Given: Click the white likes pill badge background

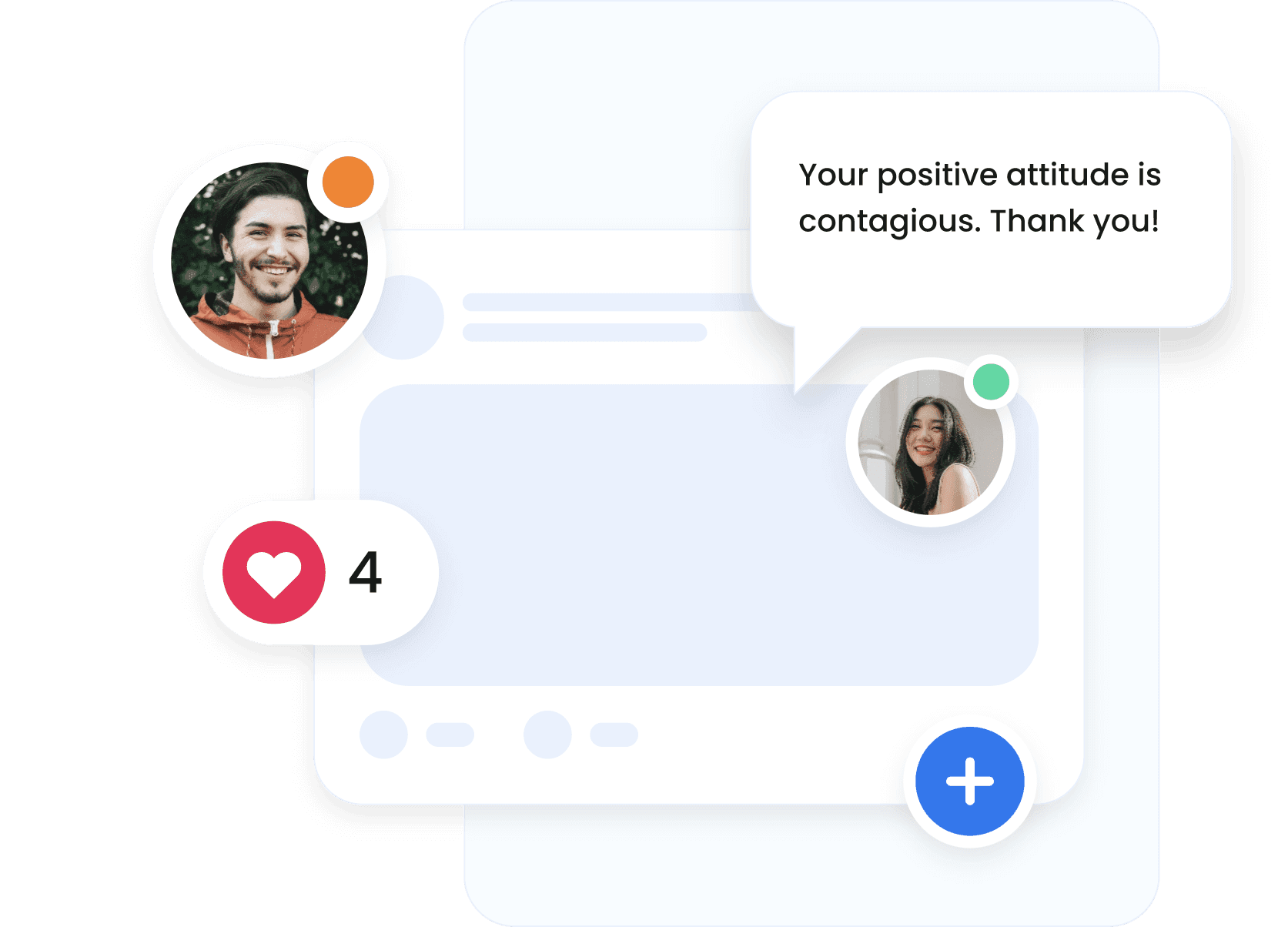Looking at the screenshot, I should 321,572.
